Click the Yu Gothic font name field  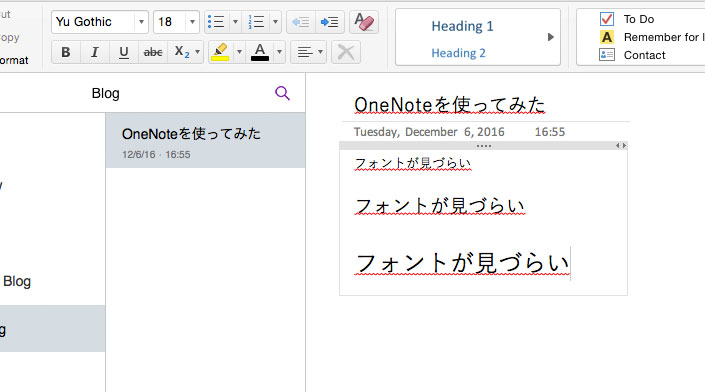pyautogui.click(x=93, y=22)
